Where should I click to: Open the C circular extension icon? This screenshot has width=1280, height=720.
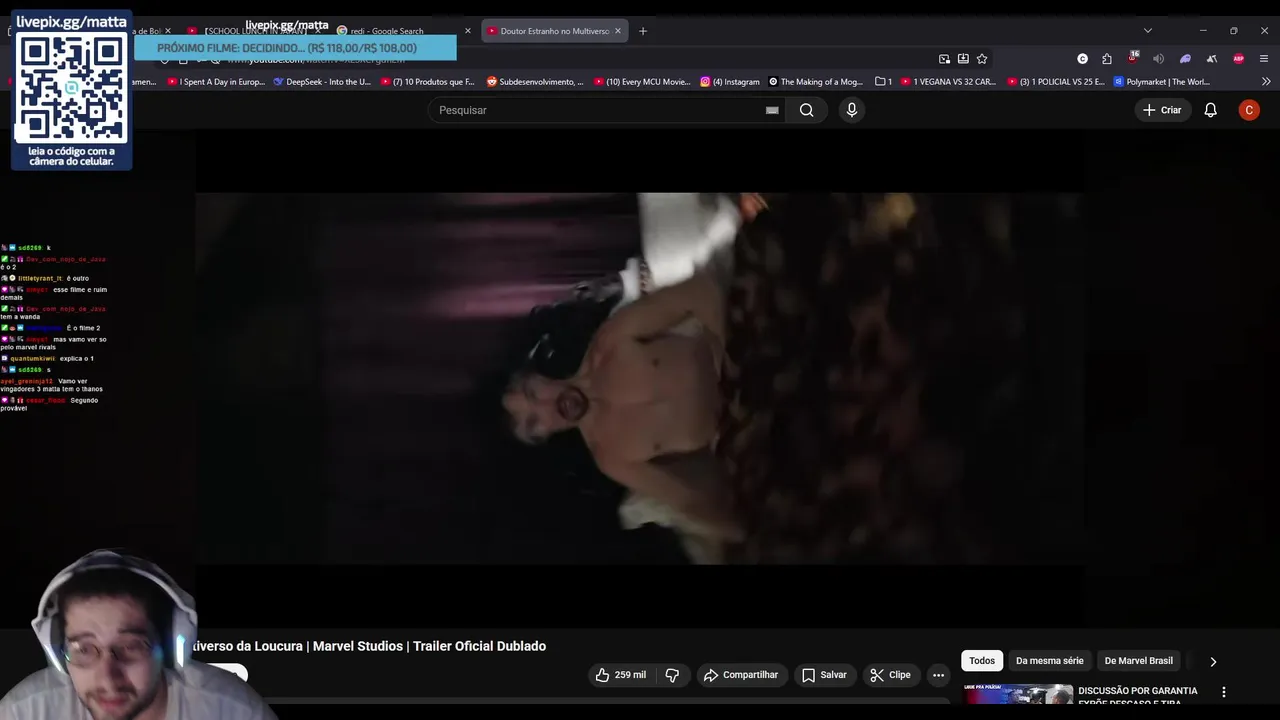[x=1082, y=59]
